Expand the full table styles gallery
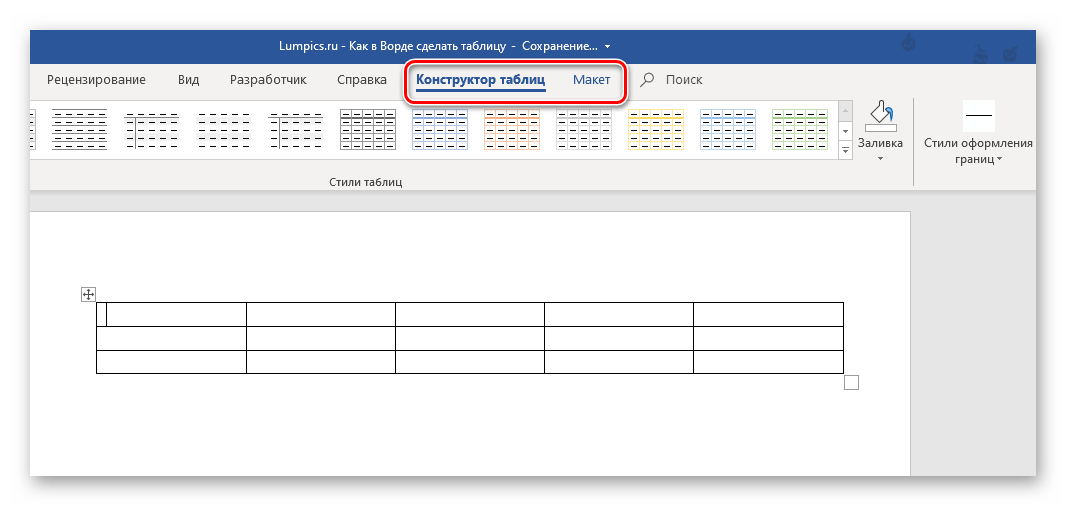The width and height of the screenshot is (1066, 506). coord(845,149)
